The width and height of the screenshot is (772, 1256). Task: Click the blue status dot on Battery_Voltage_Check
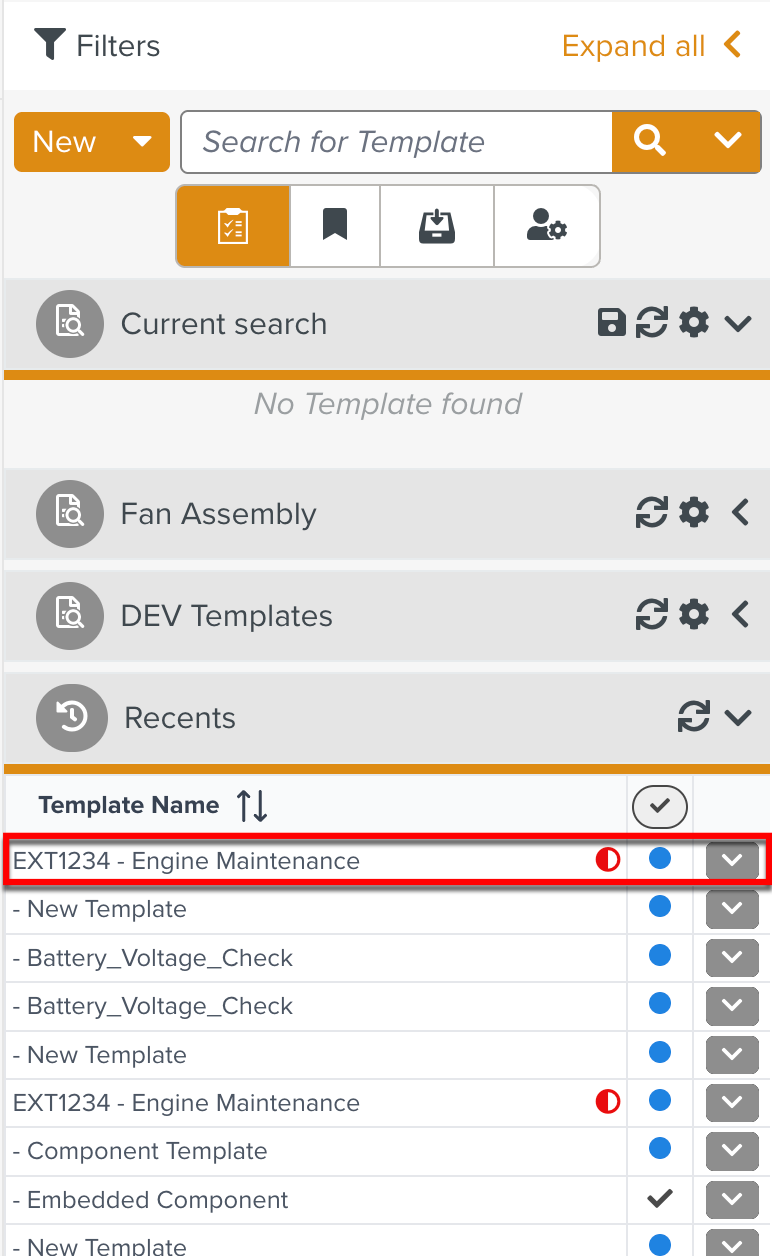pyautogui.click(x=659, y=957)
